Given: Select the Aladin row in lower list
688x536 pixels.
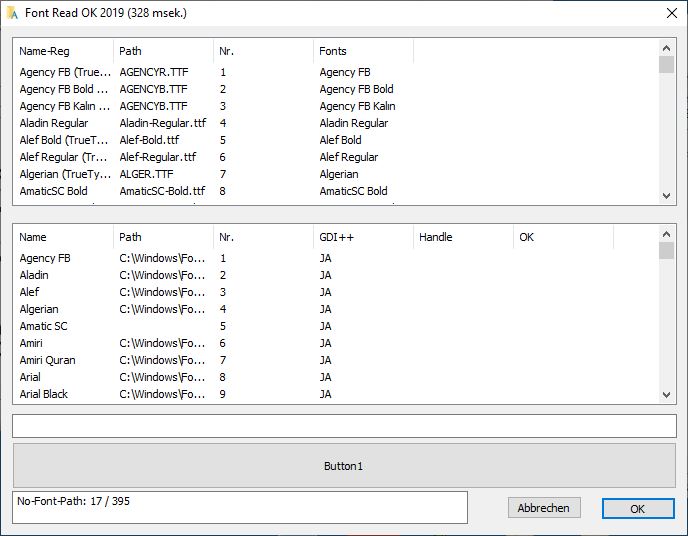Looking at the screenshot, I should (34, 275).
